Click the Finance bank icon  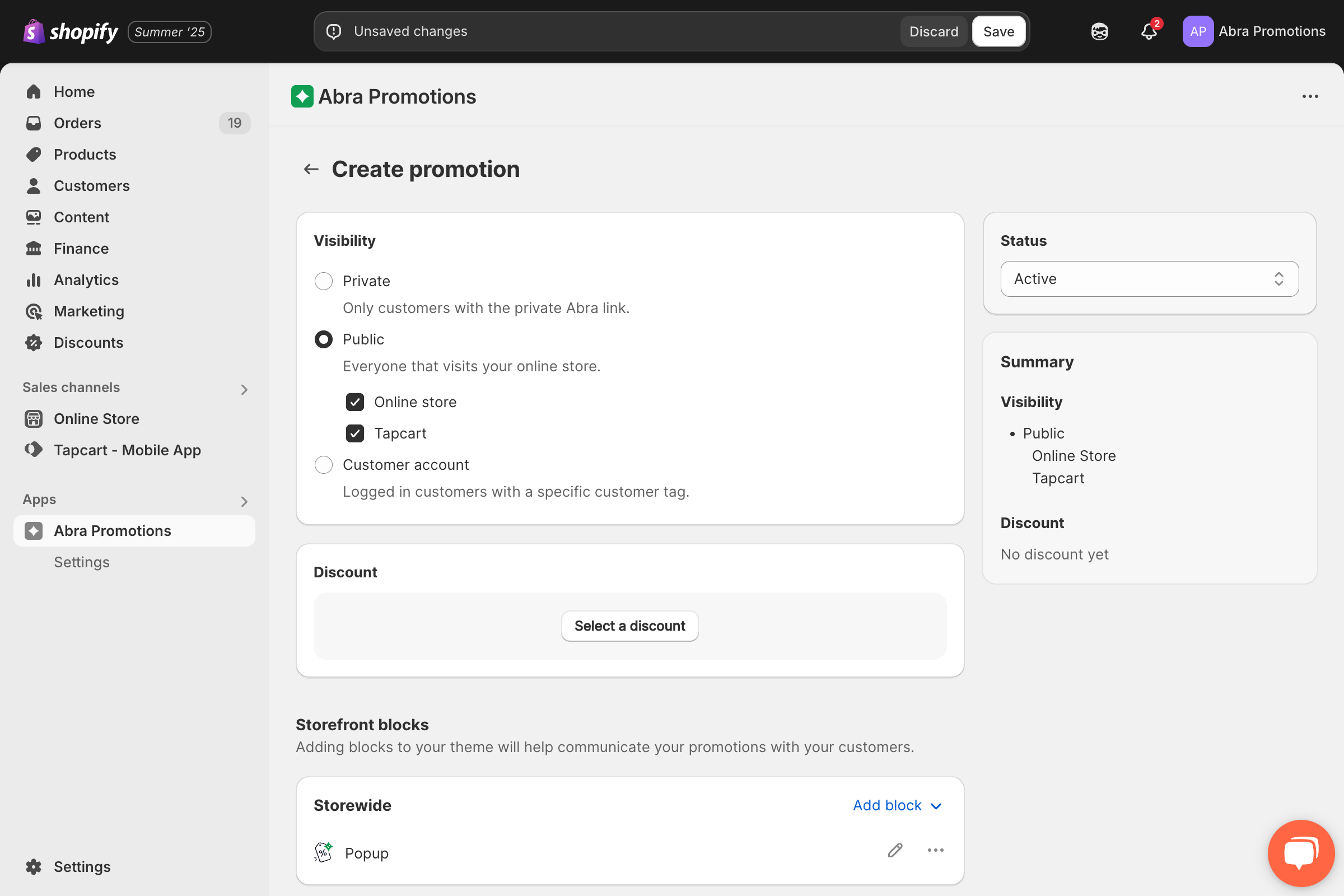coord(34,249)
